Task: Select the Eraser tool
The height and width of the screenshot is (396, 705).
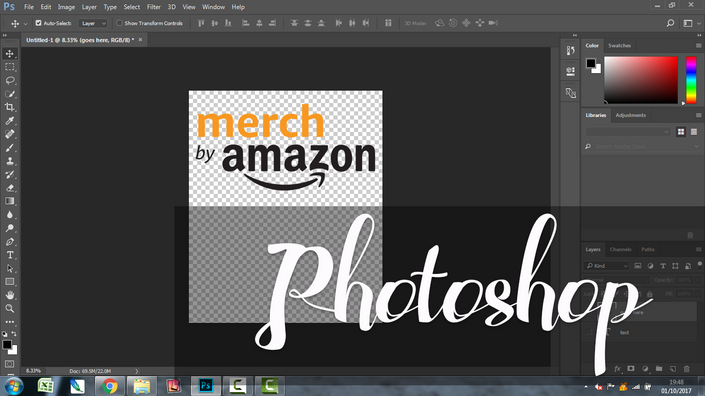Action: [x=9, y=188]
